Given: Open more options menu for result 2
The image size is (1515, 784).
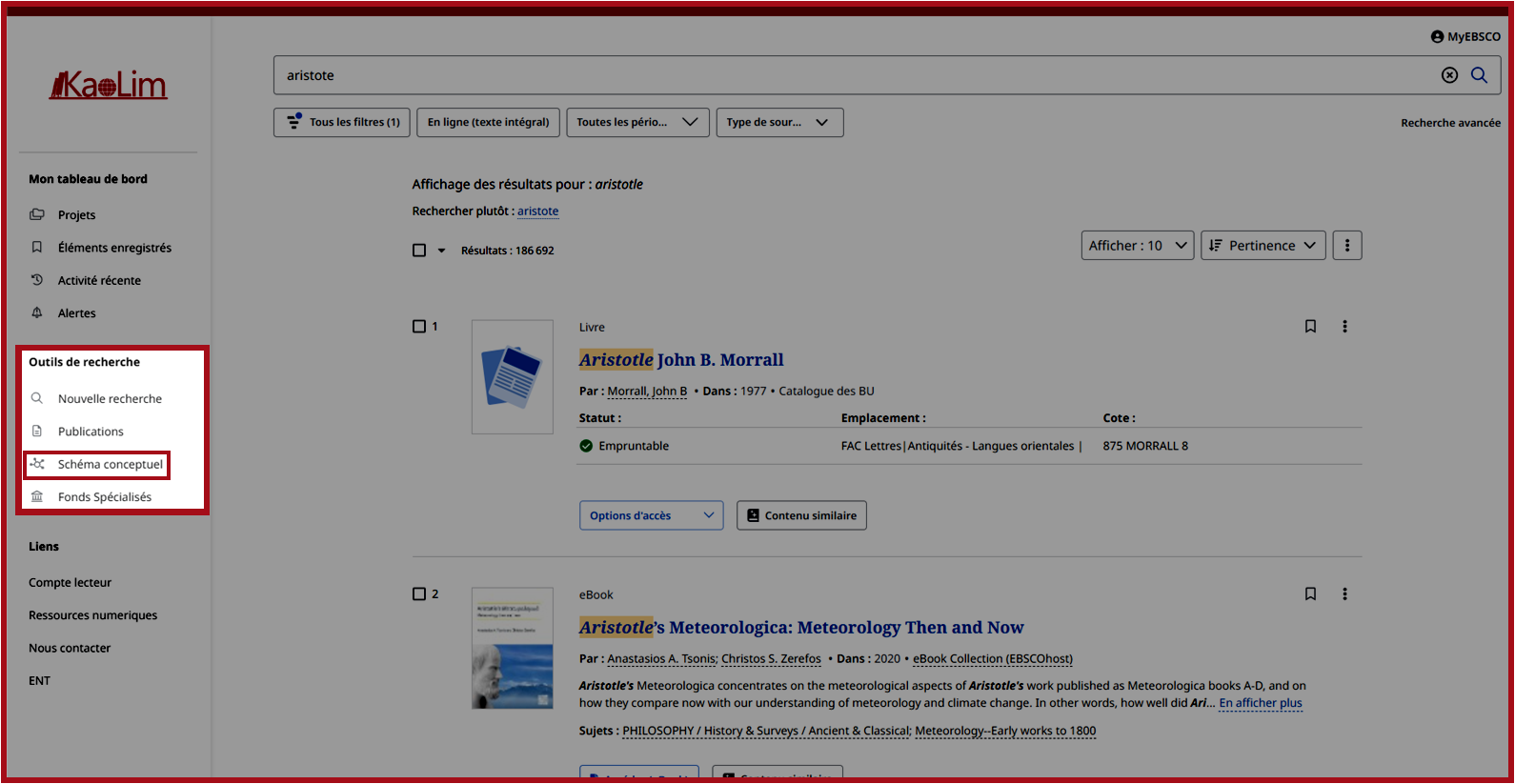Looking at the screenshot, I should pyautogui.click(x=1344, y=594).
